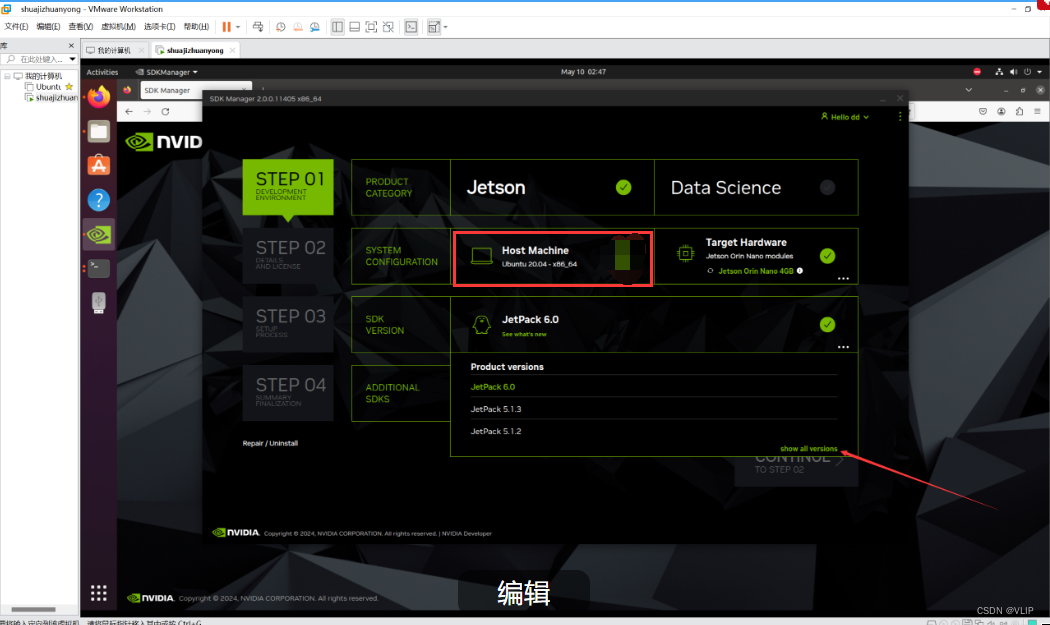Open the Files app in Ubuntu dock
This screenshot has width=1050, height=625.
click(98, 131)
